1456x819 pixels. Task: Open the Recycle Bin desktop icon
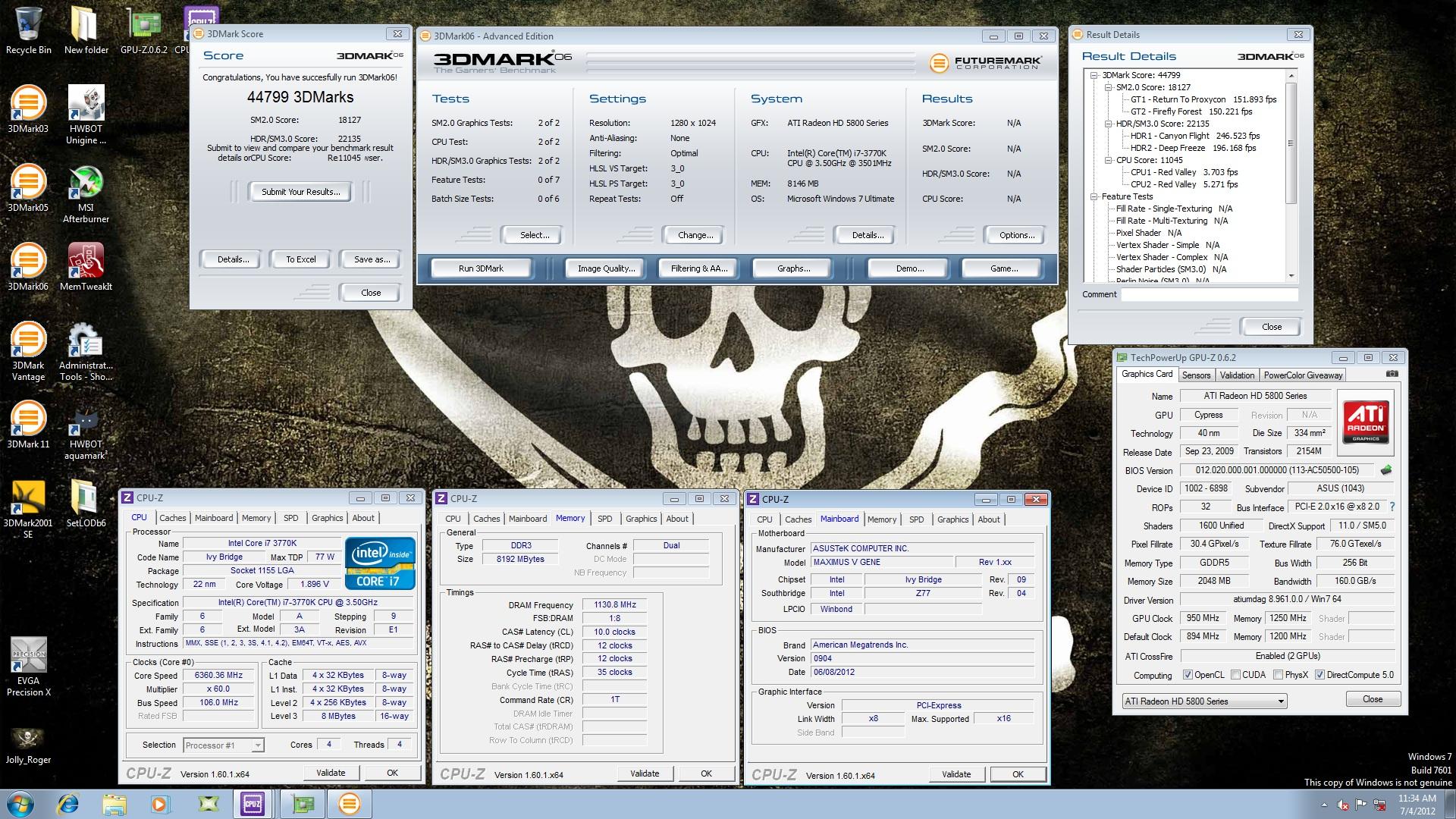(28, 30)
